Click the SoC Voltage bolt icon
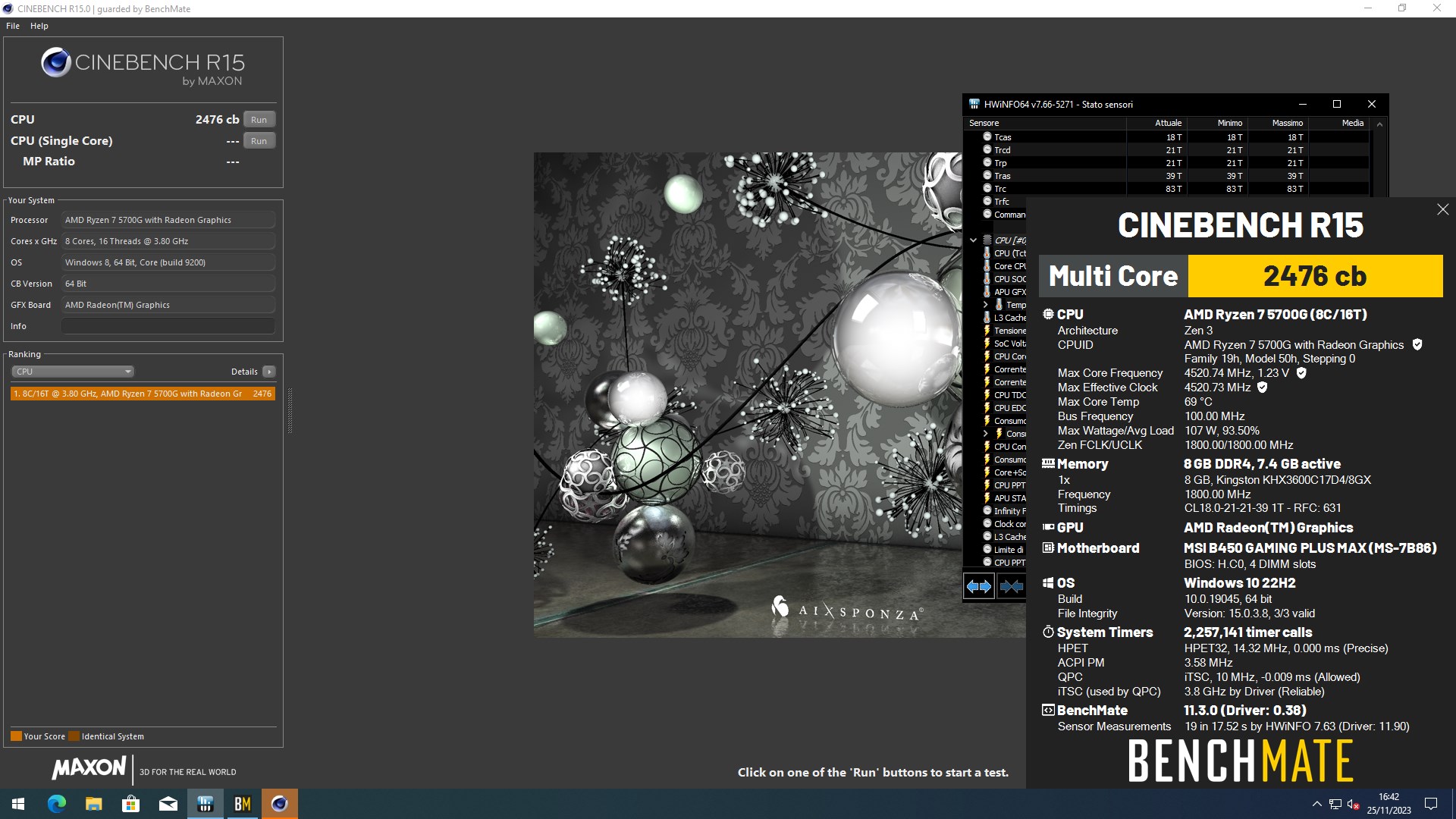Image resolution: width=1456 pixels, height=819 pixels. [987, 344]
